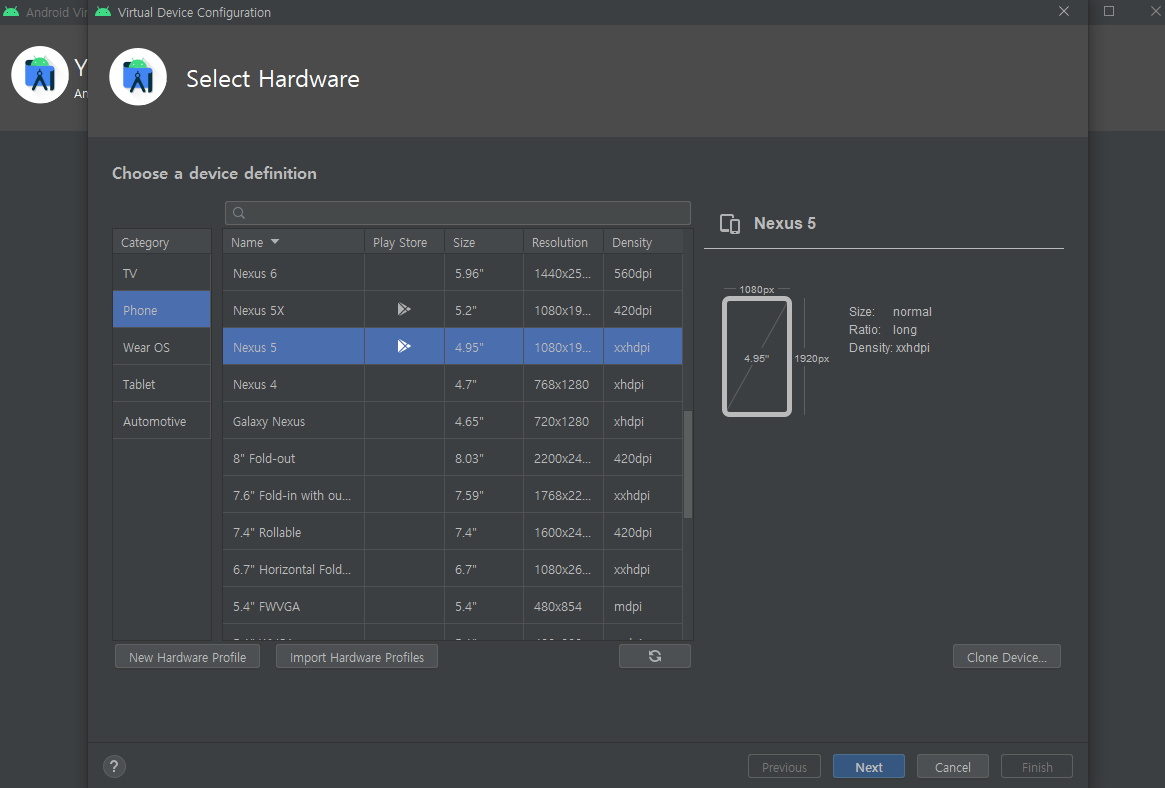Screen dimensions: 1165x788
Task: Click the Nexus 5 phone preview outline
Action: [756, 356]
